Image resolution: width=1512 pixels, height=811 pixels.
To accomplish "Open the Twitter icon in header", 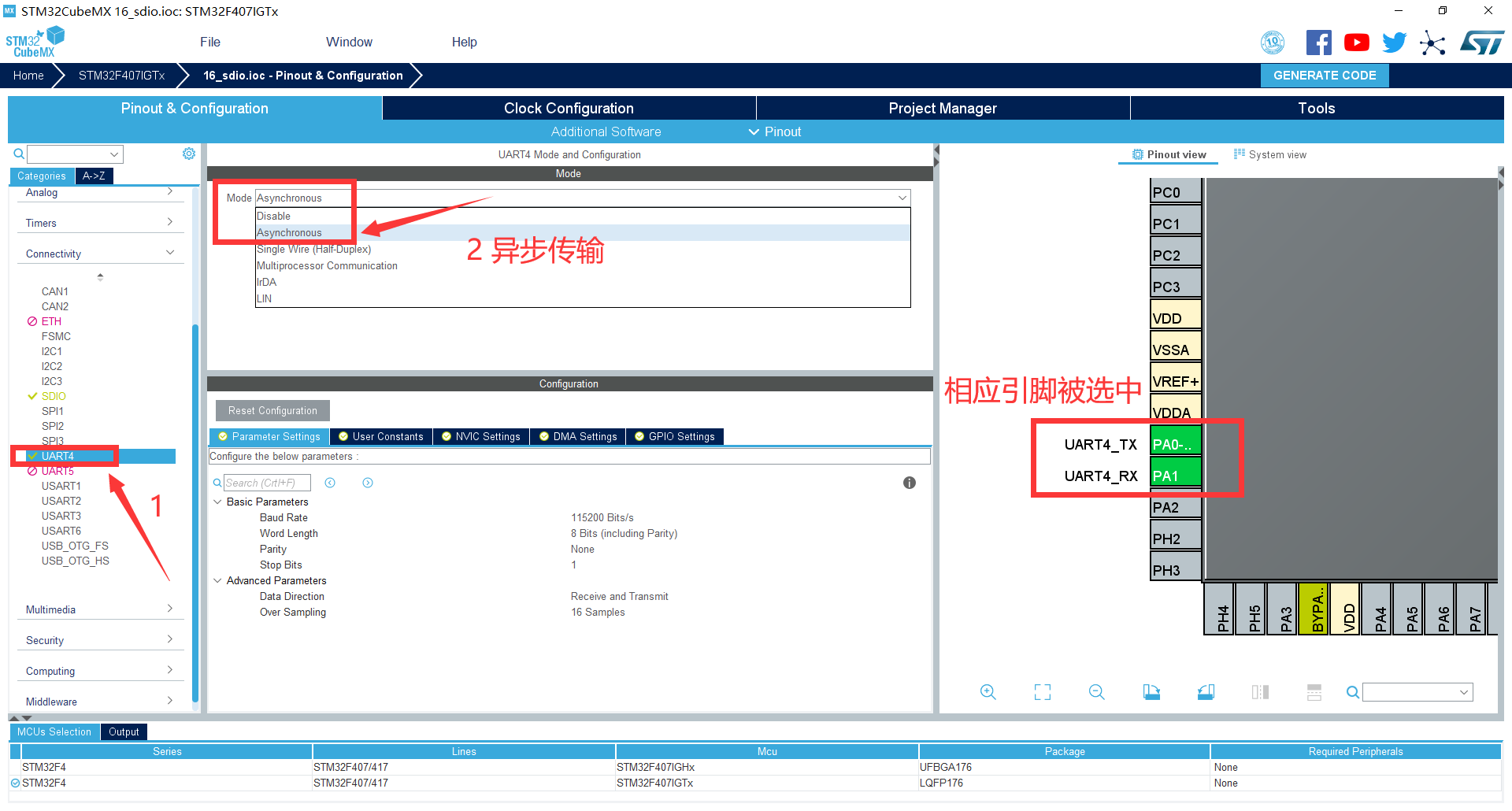I will pos(1394,43).
